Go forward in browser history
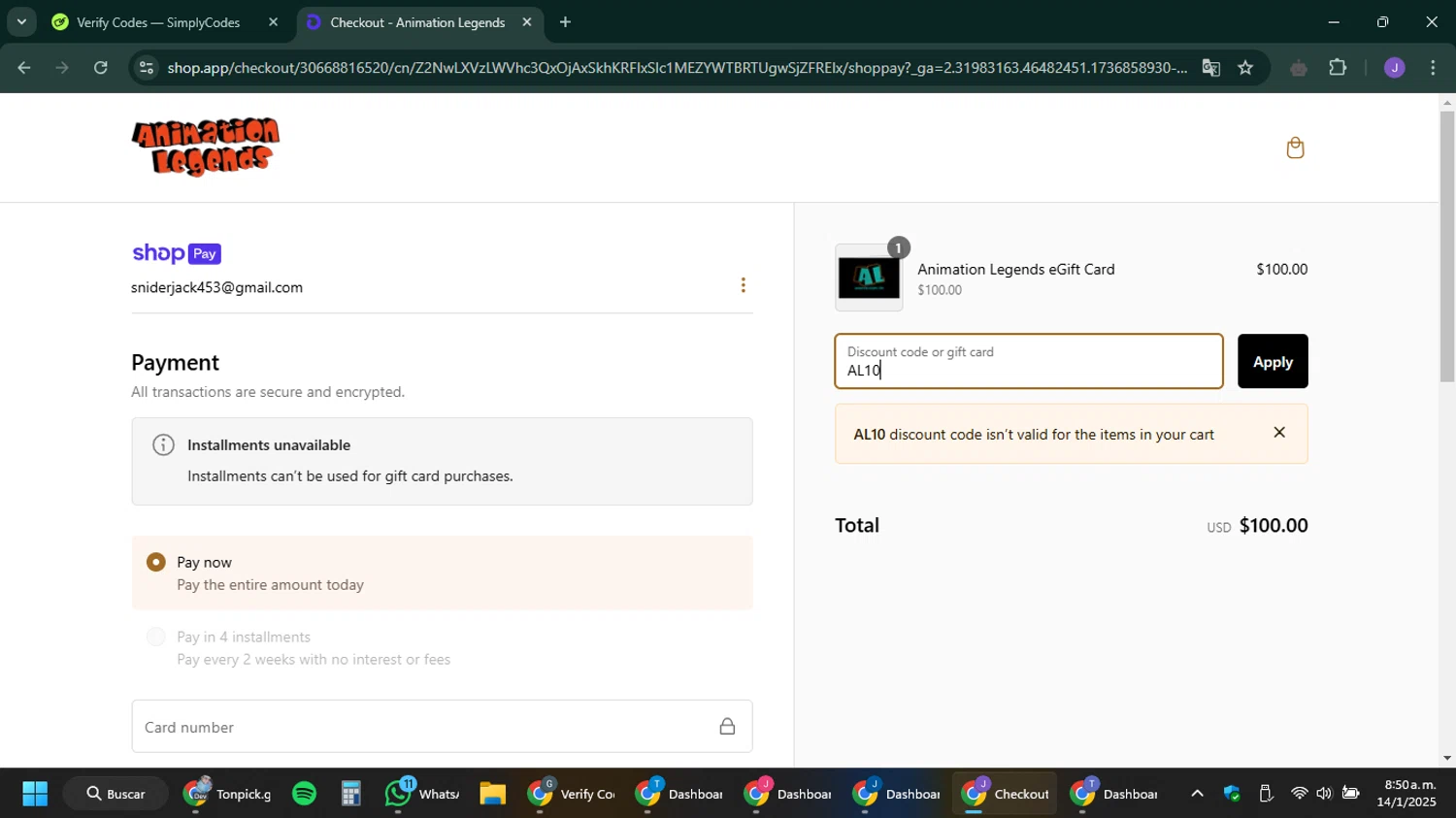Image resolution: width=1456 pixels, height=818 pixels. (62, 68)
